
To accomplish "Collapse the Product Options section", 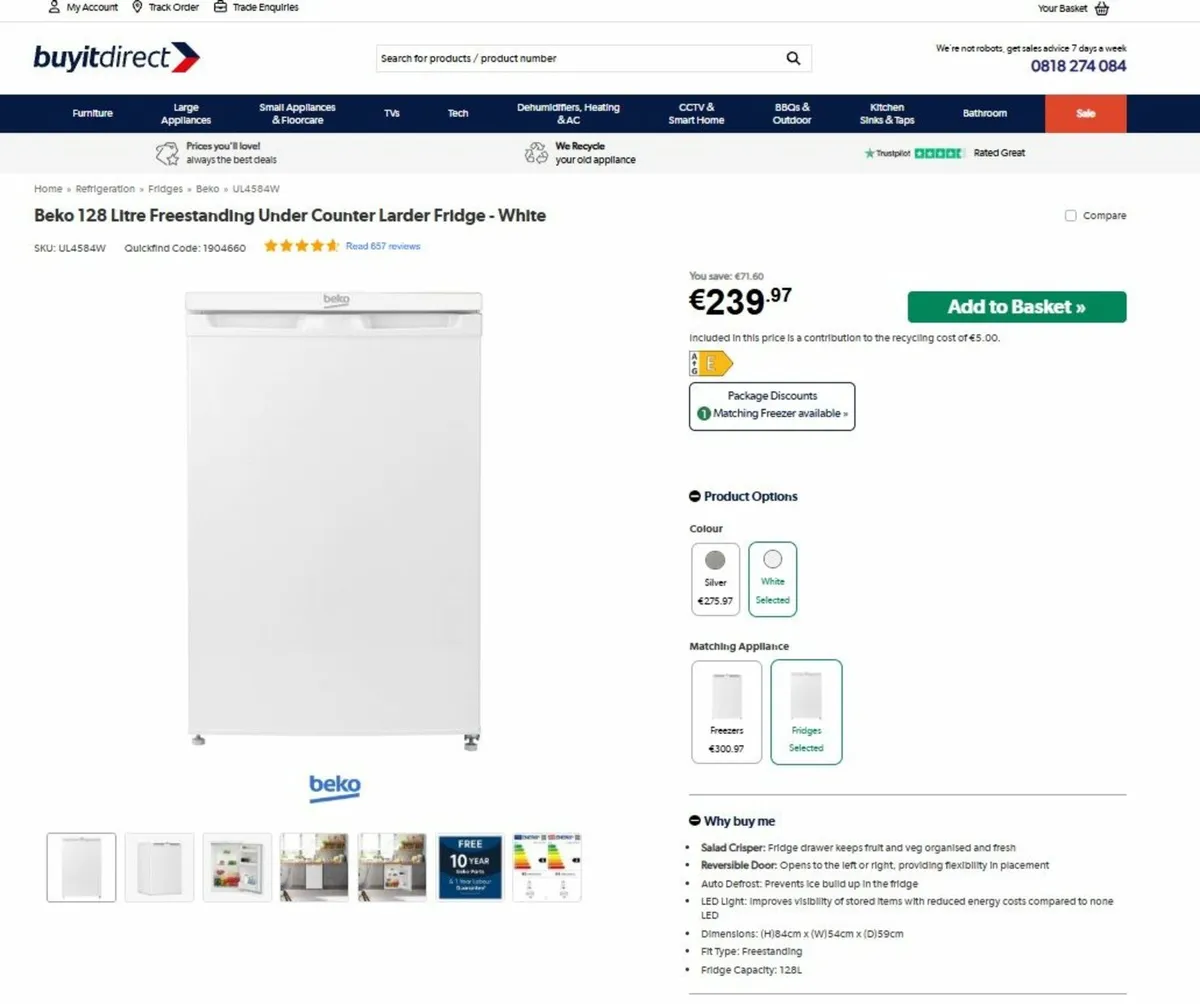I will pos(694,496).
